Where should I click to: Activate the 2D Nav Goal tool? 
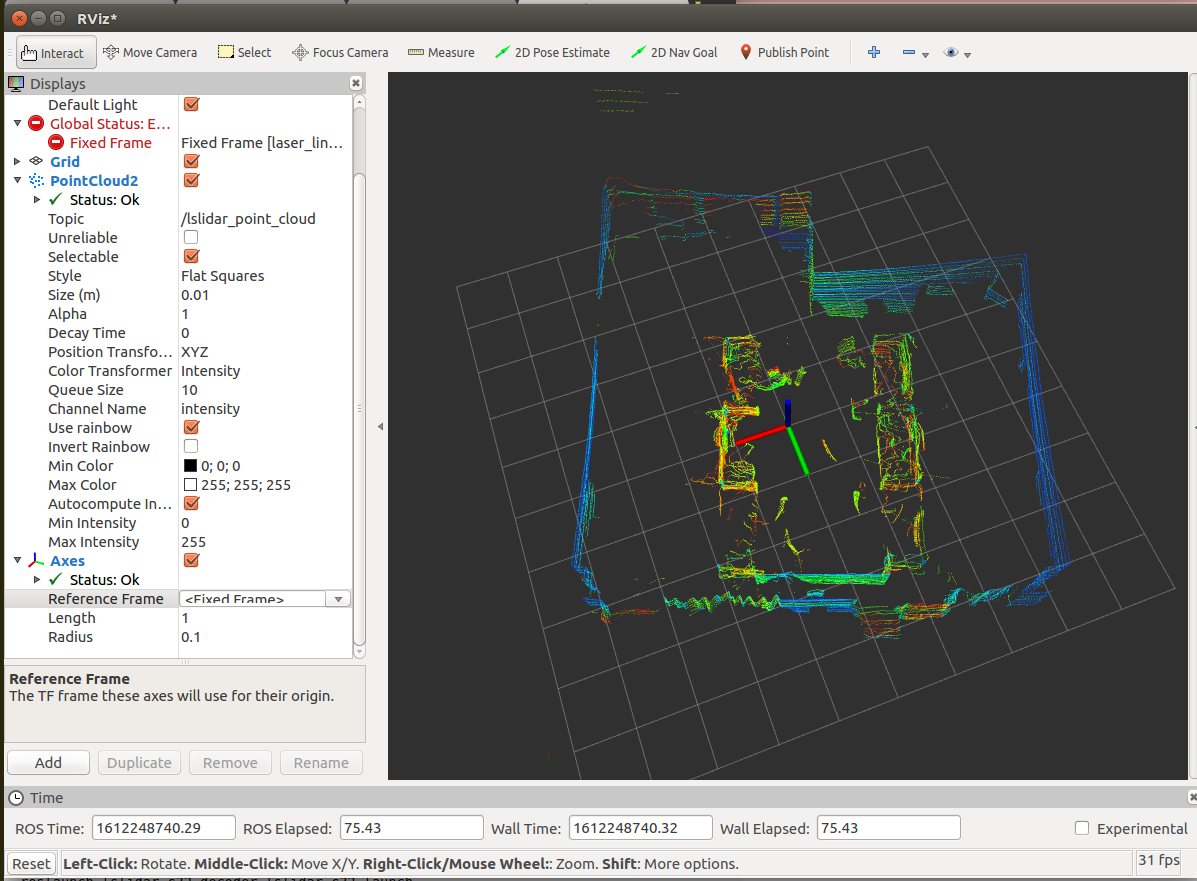pyautogui.click(x=675, y=53)
